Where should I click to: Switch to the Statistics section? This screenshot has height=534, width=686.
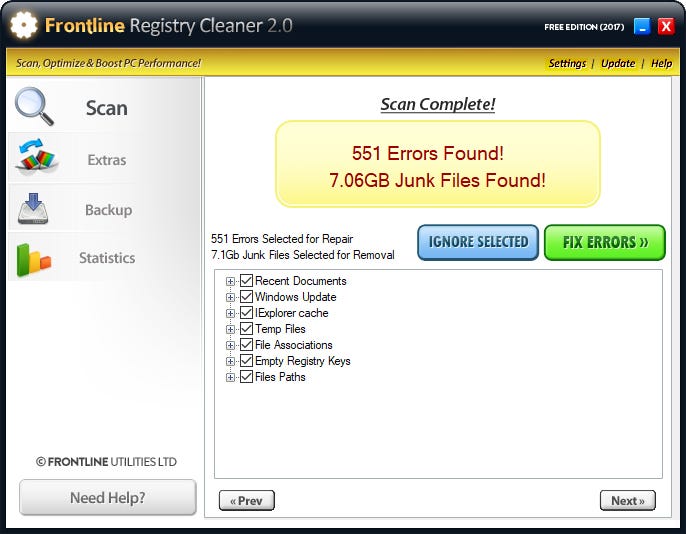click(107, 258)
